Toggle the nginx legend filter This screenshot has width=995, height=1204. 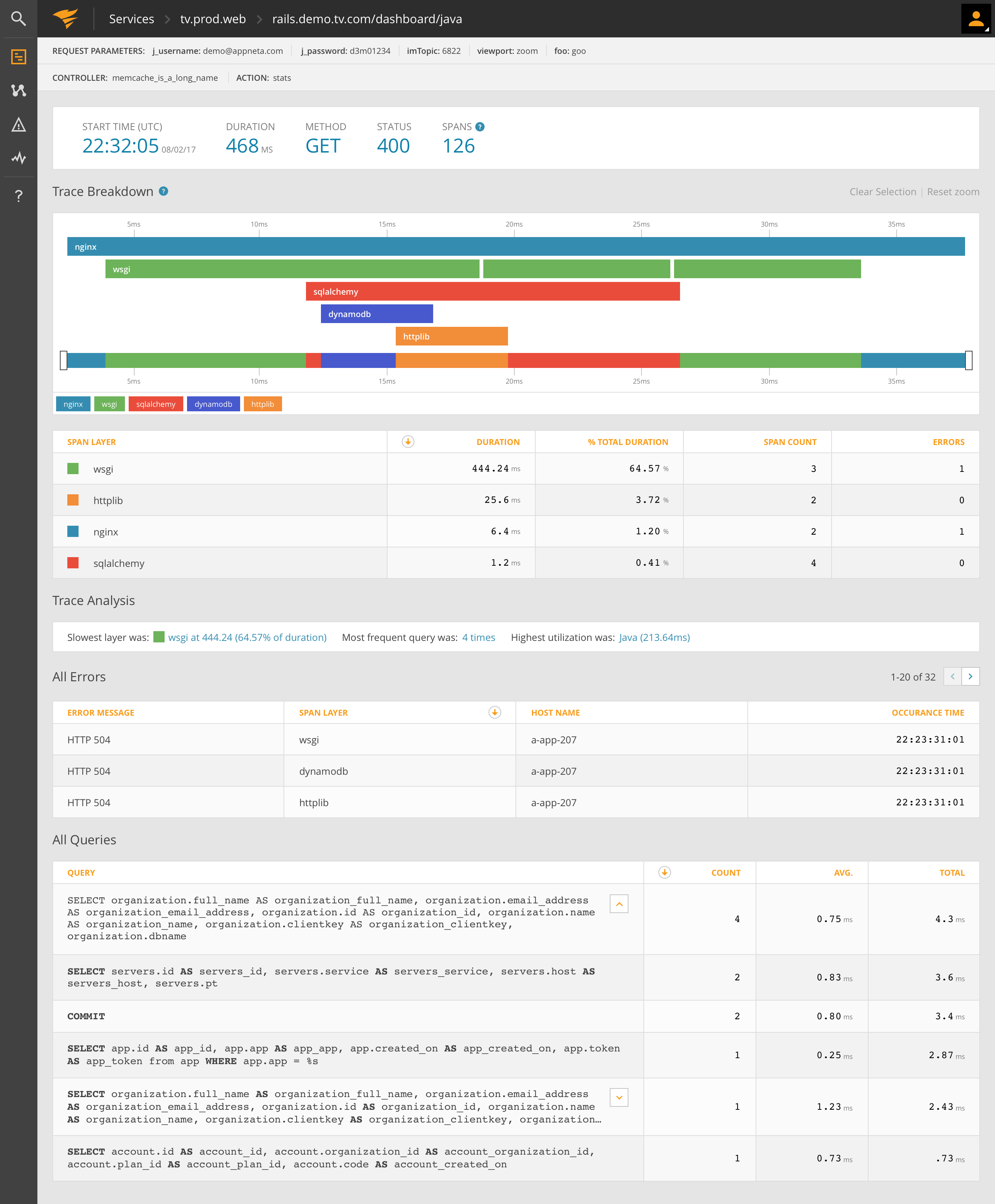[73, 404]
